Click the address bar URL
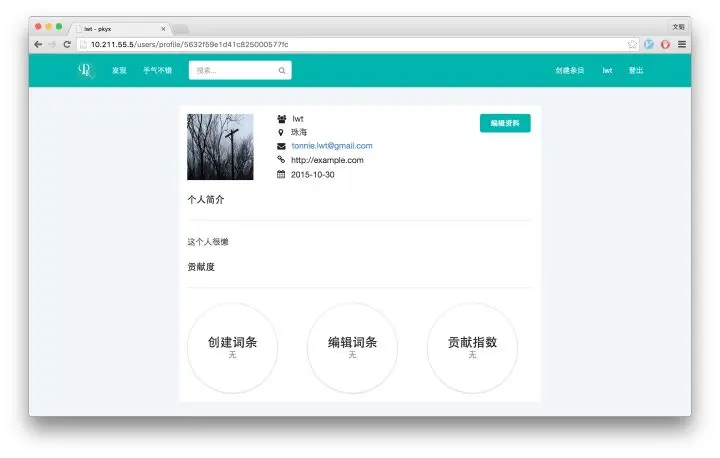Image resolution: width=720 pixels, height=458 pixels. [x=190, y=45]
